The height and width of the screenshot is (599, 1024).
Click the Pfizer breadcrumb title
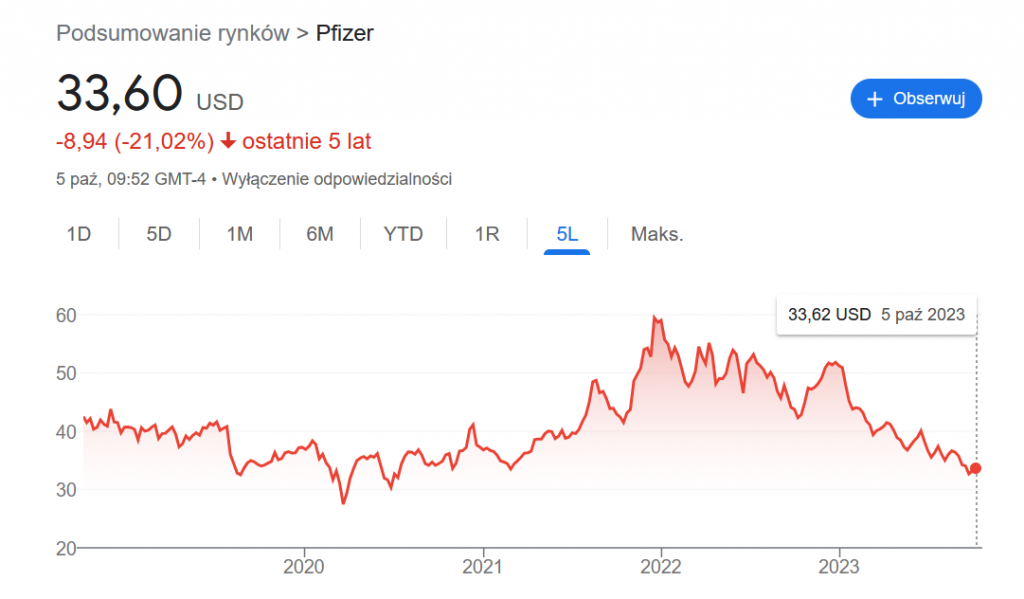click(x=345, y=33)
